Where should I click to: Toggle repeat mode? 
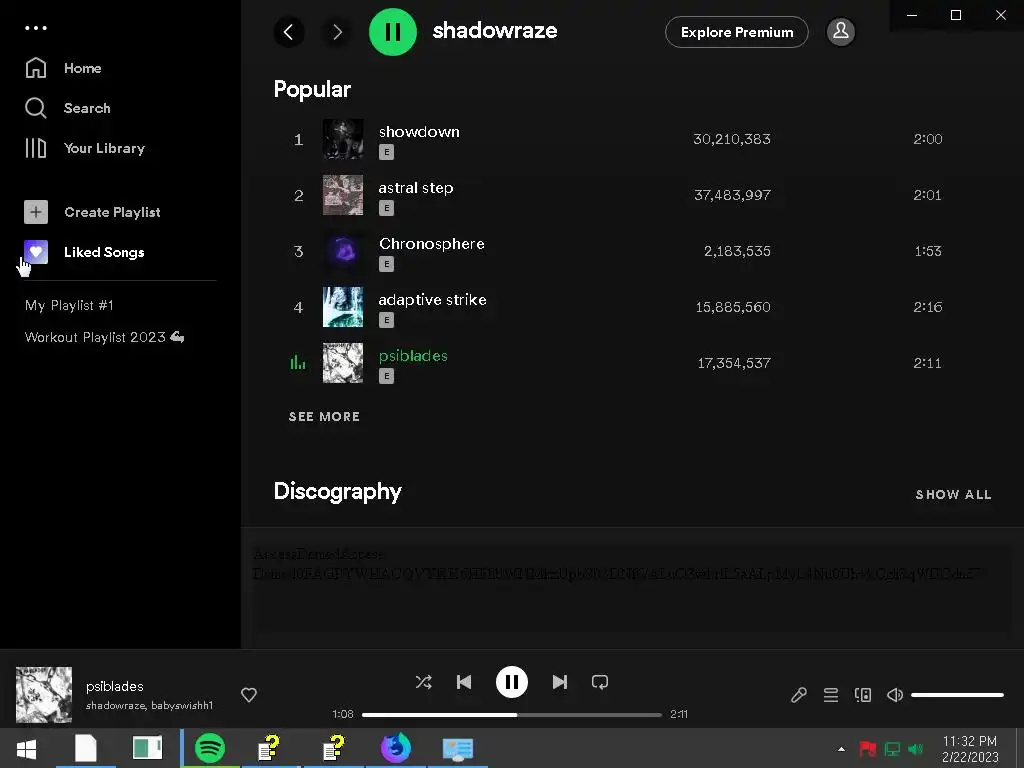tap(600, 682)
